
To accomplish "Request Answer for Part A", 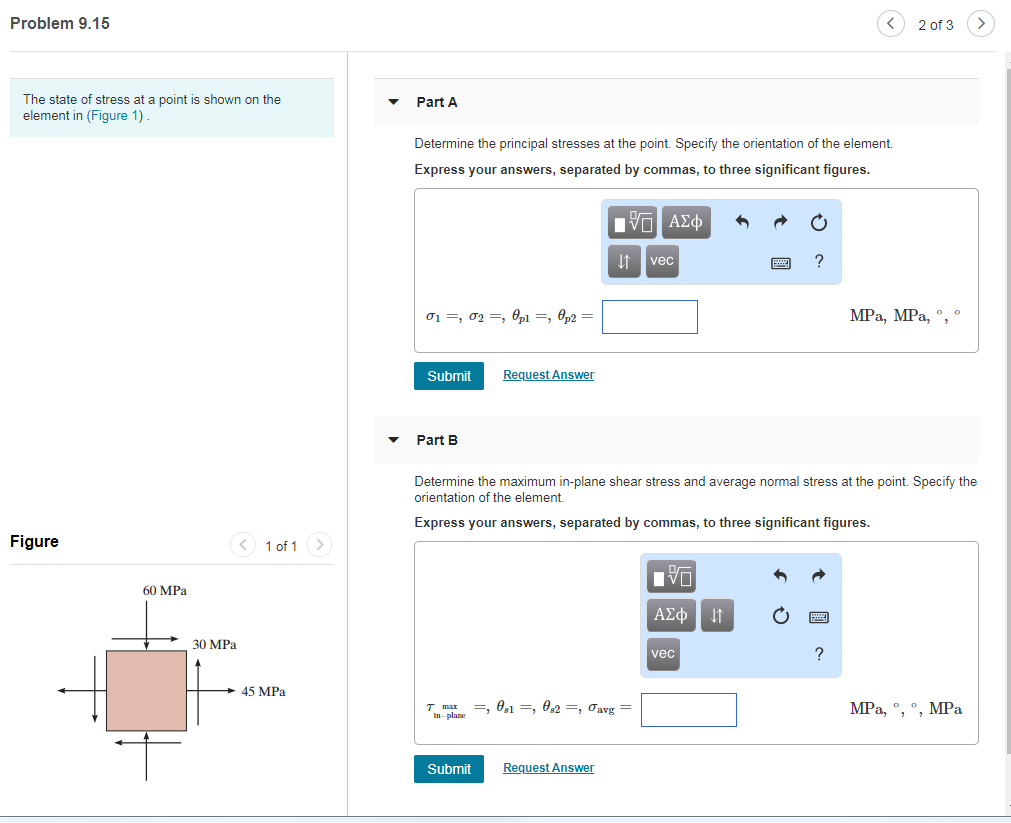I will (549, 375).
